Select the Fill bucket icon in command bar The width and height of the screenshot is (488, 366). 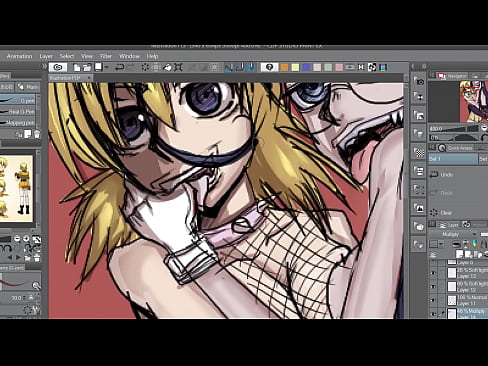(x=167, y=67)
